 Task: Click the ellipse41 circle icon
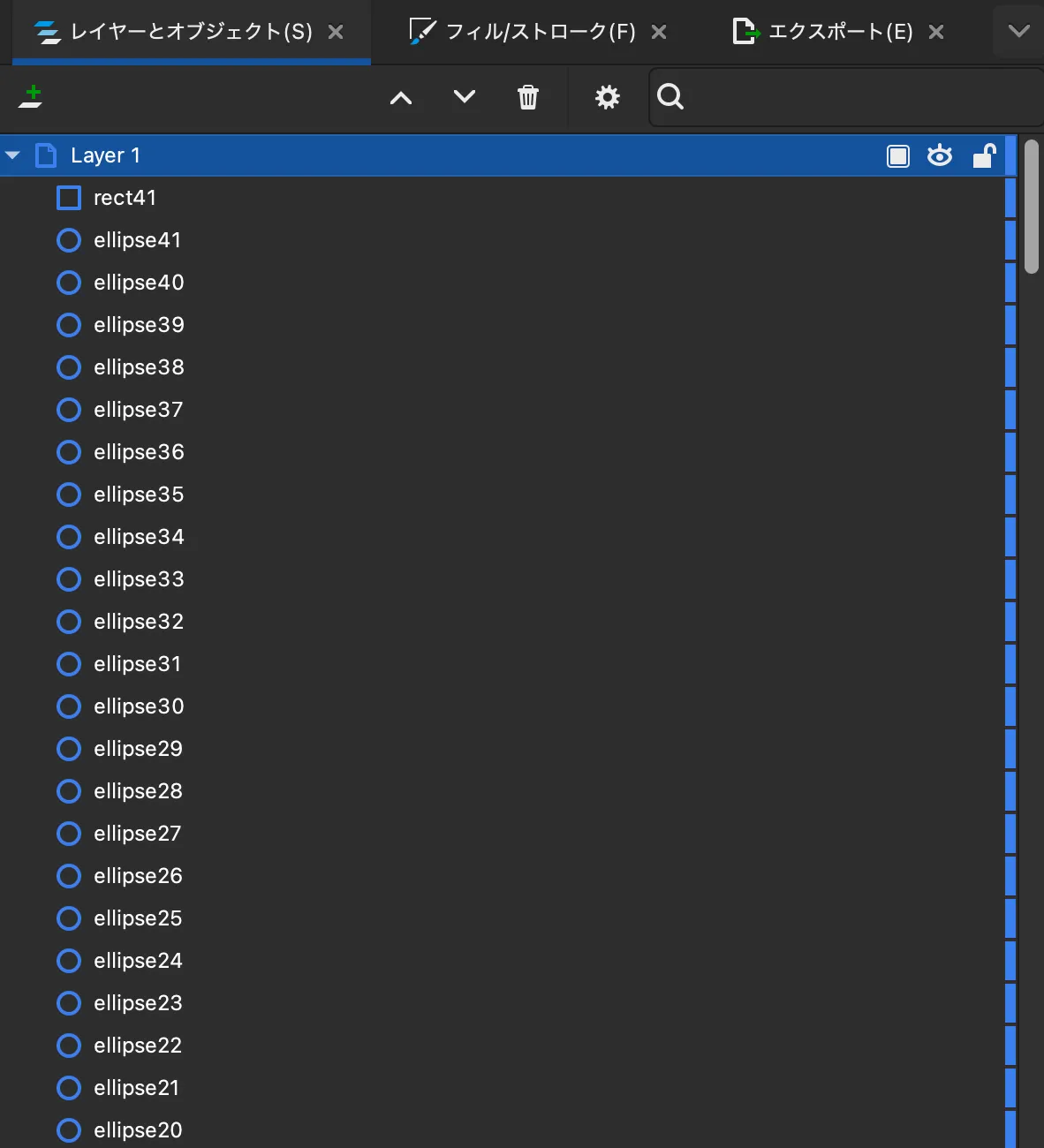click(x=69, y=240)
